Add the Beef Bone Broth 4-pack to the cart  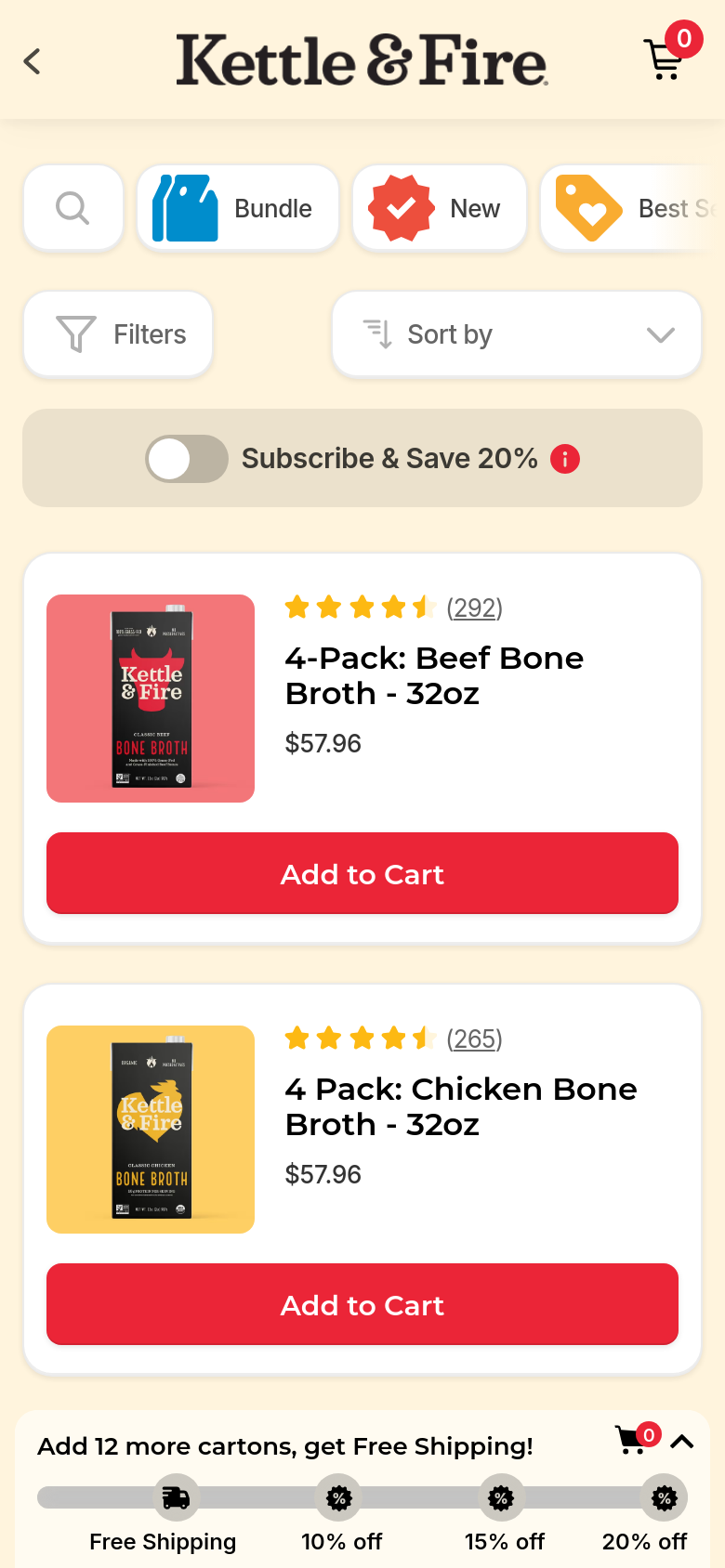[362, 874]
